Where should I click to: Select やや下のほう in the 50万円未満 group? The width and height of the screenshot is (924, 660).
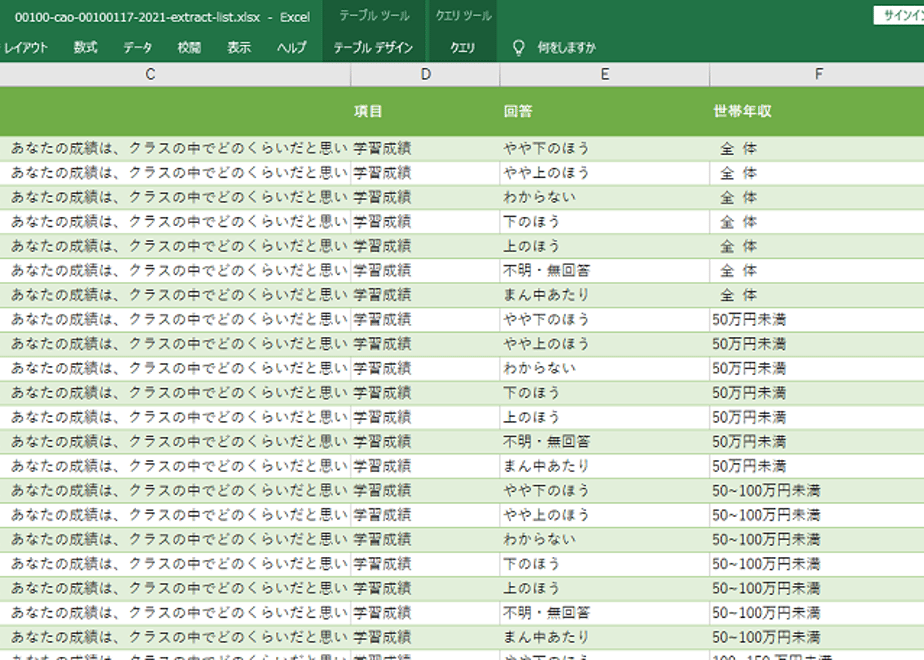(605, 319)
